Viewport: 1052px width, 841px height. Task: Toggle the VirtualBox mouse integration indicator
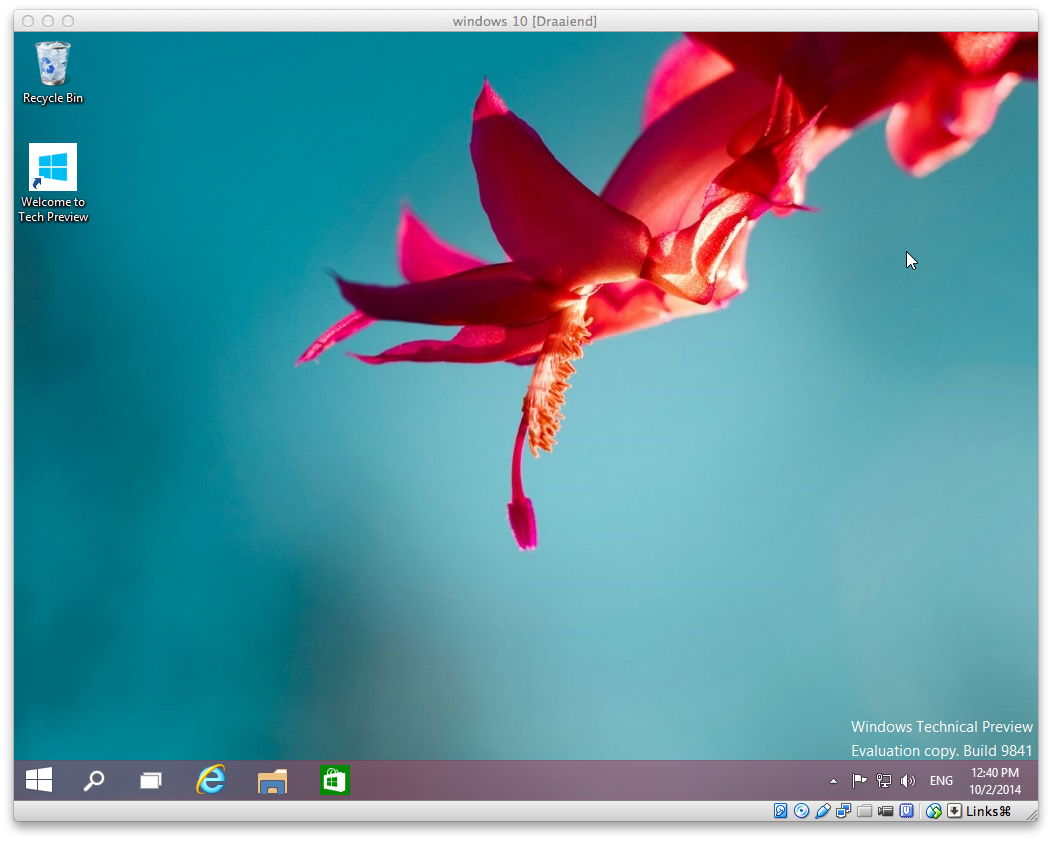934,811
